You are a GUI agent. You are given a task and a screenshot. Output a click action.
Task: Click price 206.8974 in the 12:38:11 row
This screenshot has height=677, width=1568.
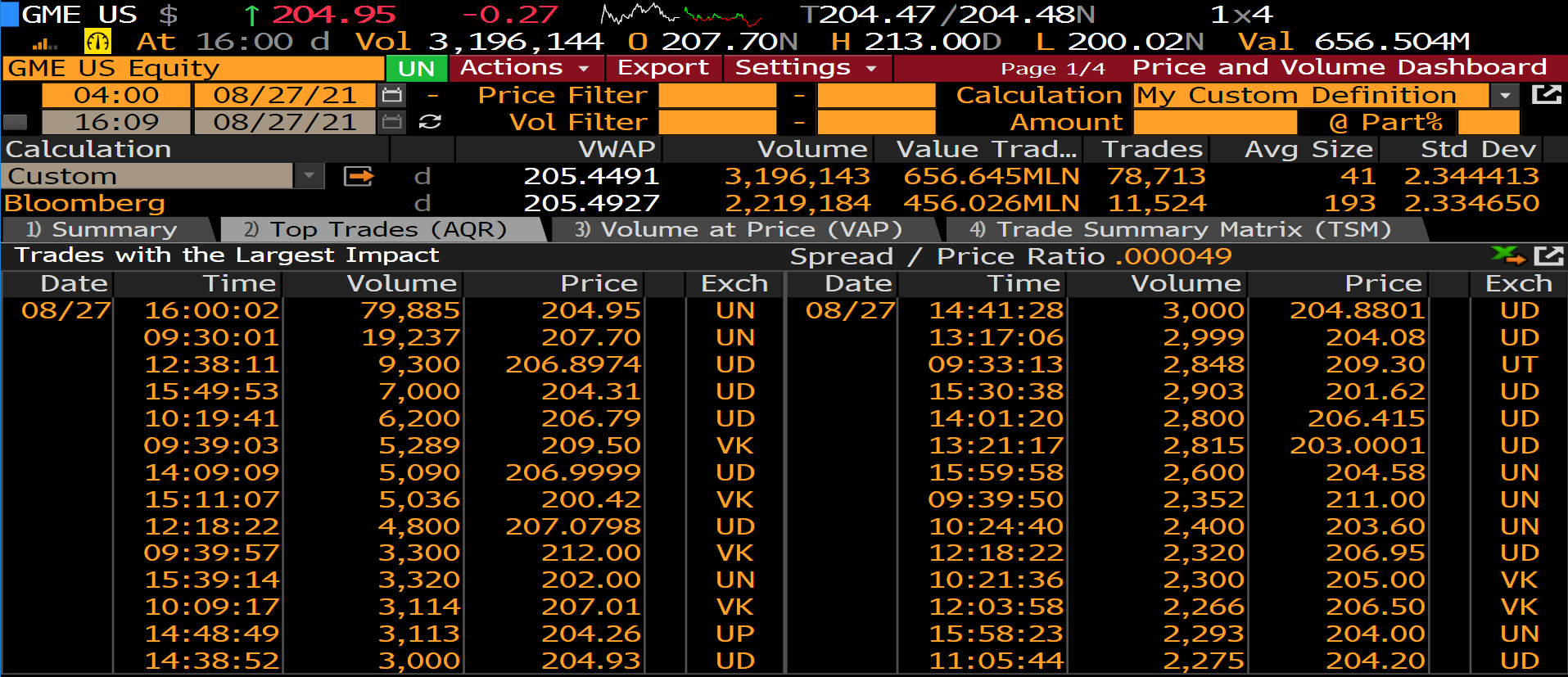pos(573,364)
